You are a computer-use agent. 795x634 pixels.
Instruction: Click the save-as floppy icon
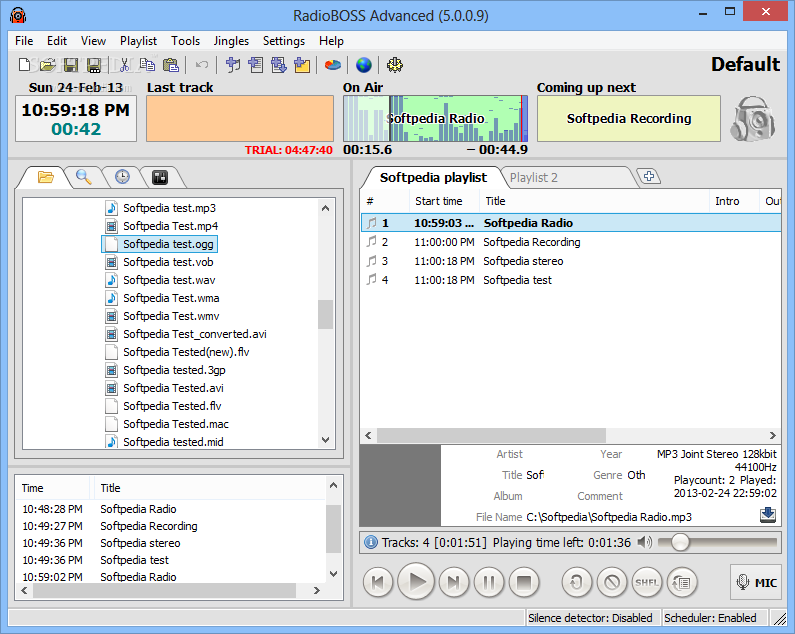coord(94,65)
